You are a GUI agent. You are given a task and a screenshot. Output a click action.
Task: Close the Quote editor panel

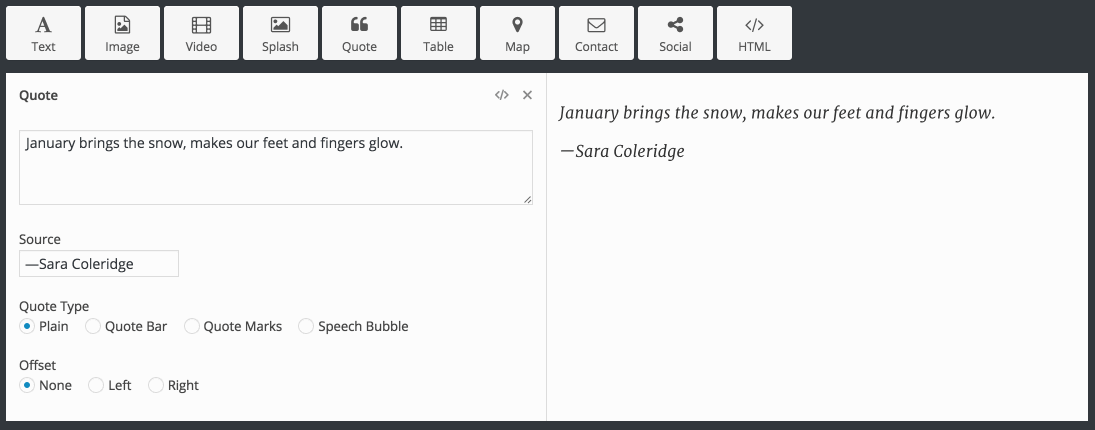[527, 95]
